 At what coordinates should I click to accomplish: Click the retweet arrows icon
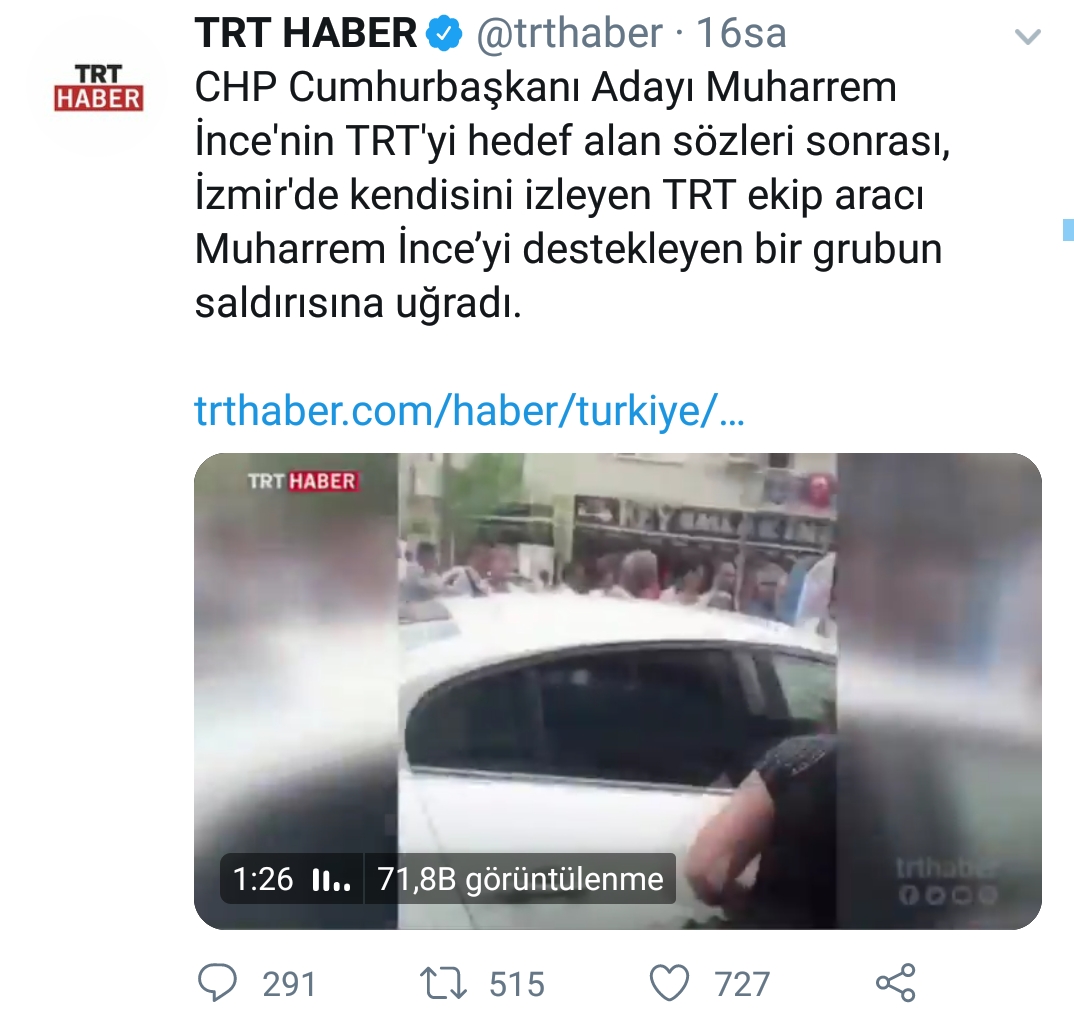(x=443, y=983)
